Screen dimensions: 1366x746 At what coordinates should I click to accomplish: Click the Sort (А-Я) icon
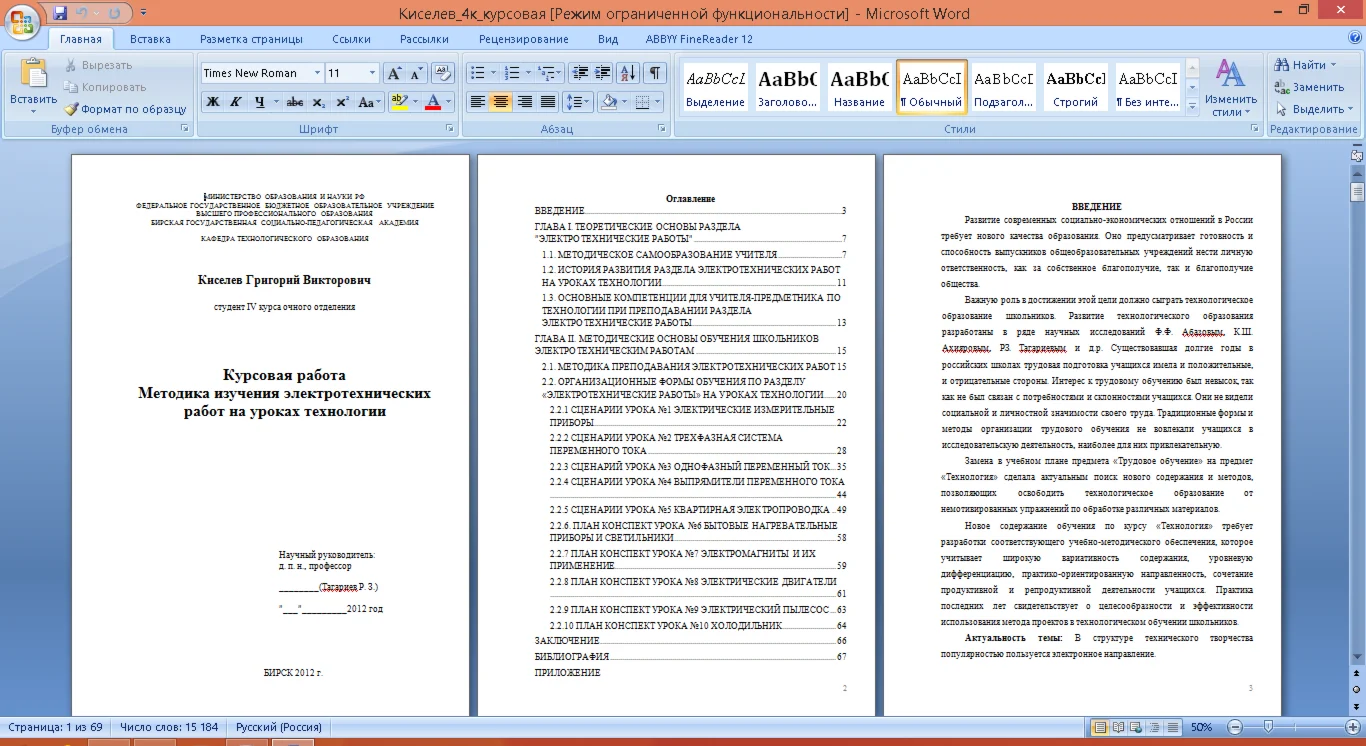628,73
